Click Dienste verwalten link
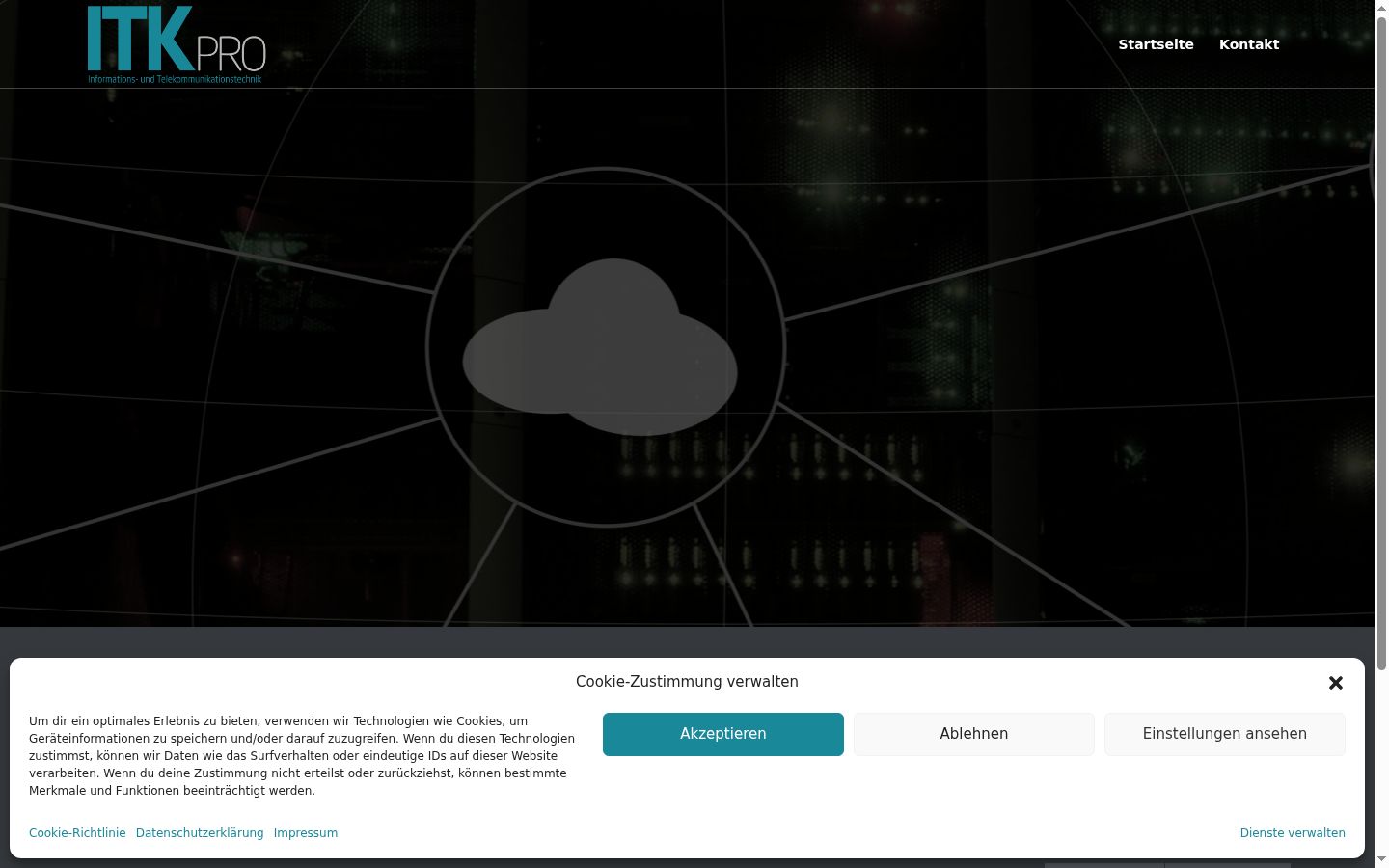Viewport: 1389px width, 868px height. coord(1293,833)
